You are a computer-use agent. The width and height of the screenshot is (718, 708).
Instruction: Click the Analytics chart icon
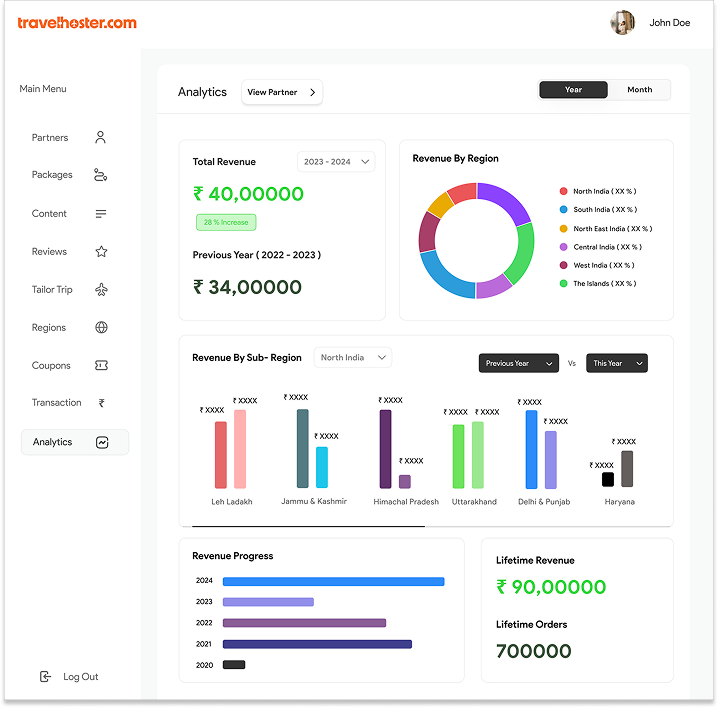pos(102,442)
